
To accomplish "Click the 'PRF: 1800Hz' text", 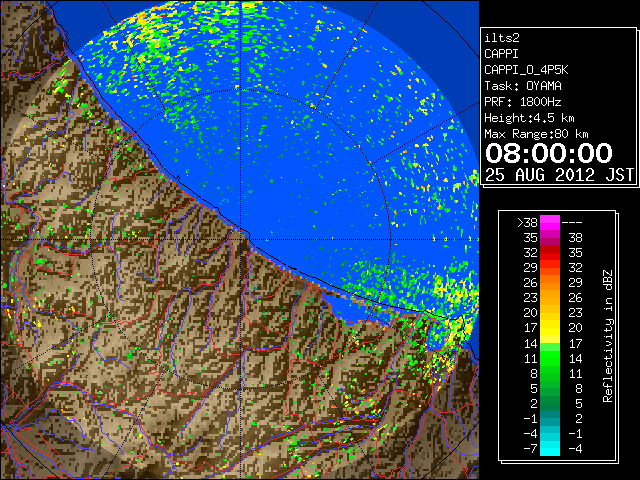I will pyautogui.click(x=523, y=102).
